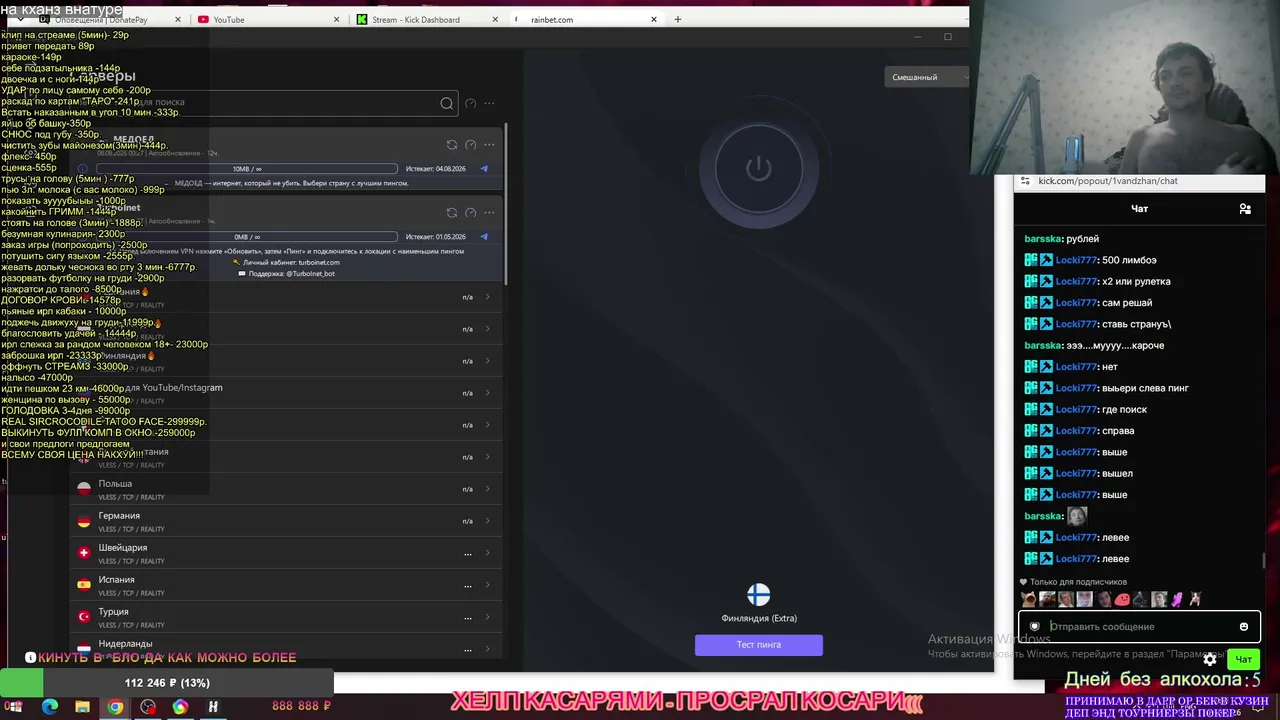This screenshot has height=720, width=1280.
Task: Select the Нидерланды server
Action: [285, 647]
